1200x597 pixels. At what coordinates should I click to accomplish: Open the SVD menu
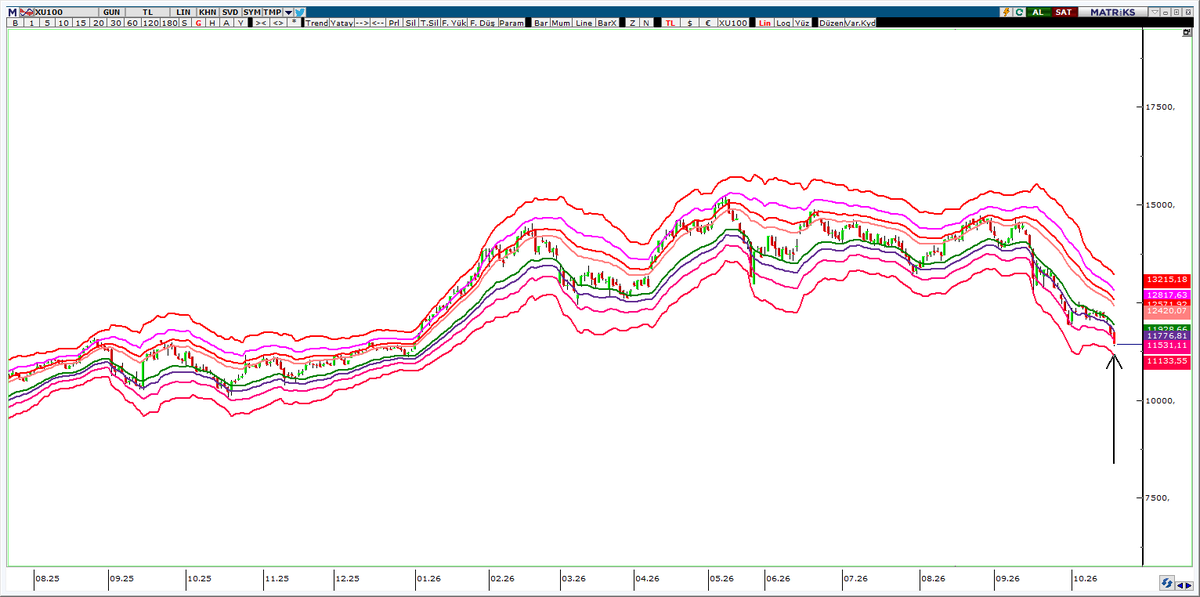click(x=230, y=11)
